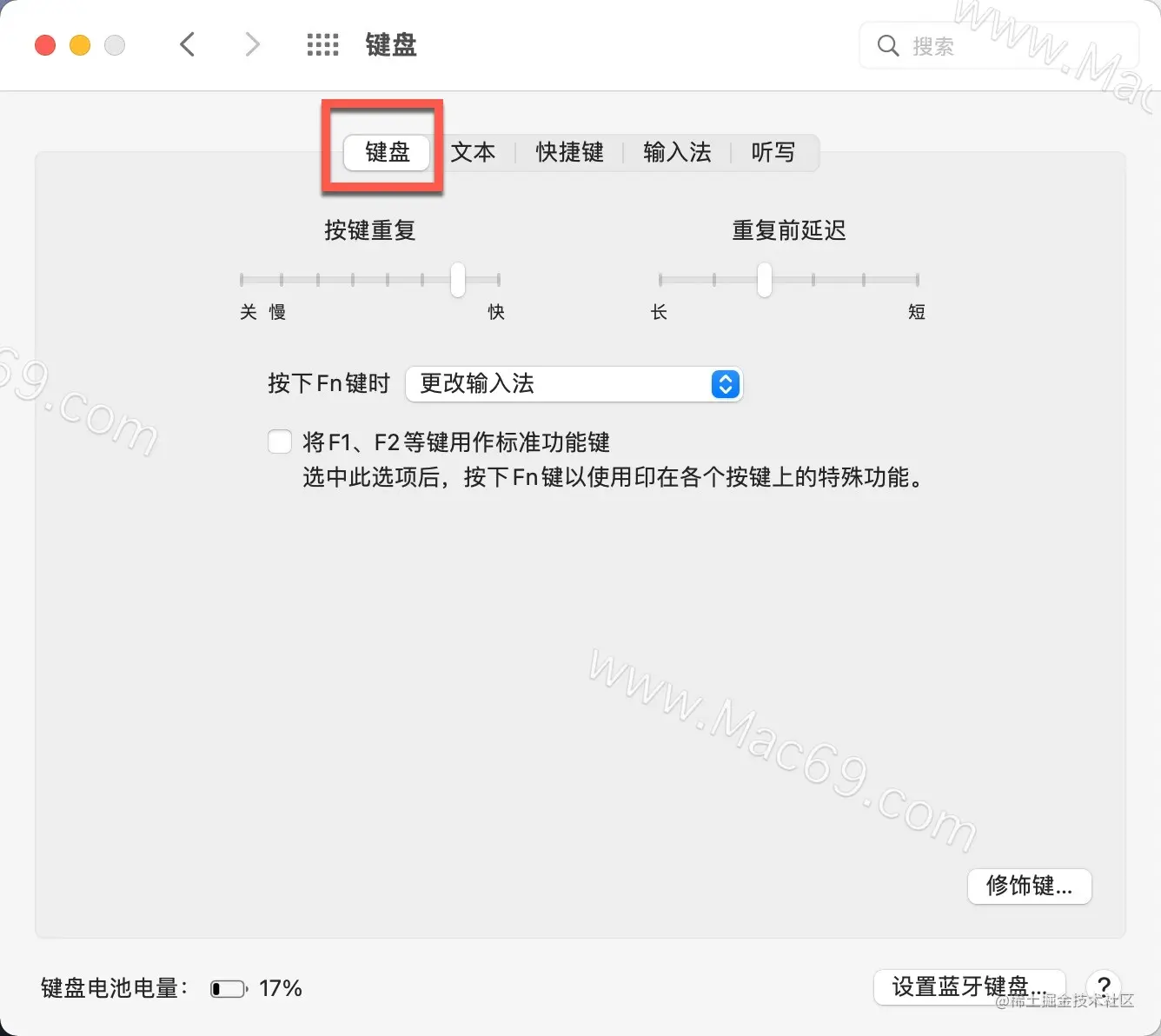Image resolution: width=1161 pixels, height=1036 pixels.
Task: Switch to the 输入法 tab
Action: pos(677,153)
